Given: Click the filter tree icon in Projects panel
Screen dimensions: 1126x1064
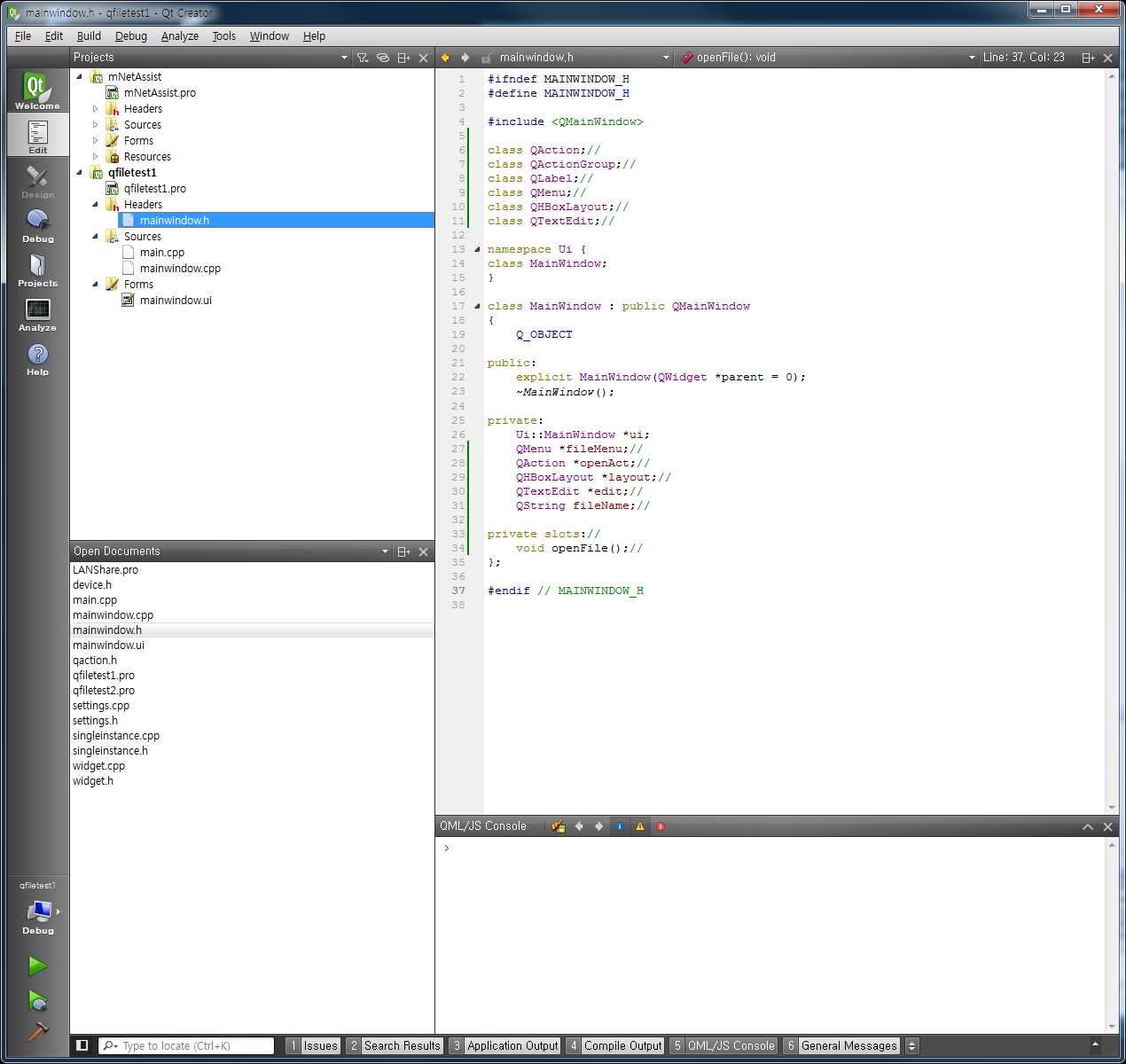Looking at the screenshot, I should point(363,58).
